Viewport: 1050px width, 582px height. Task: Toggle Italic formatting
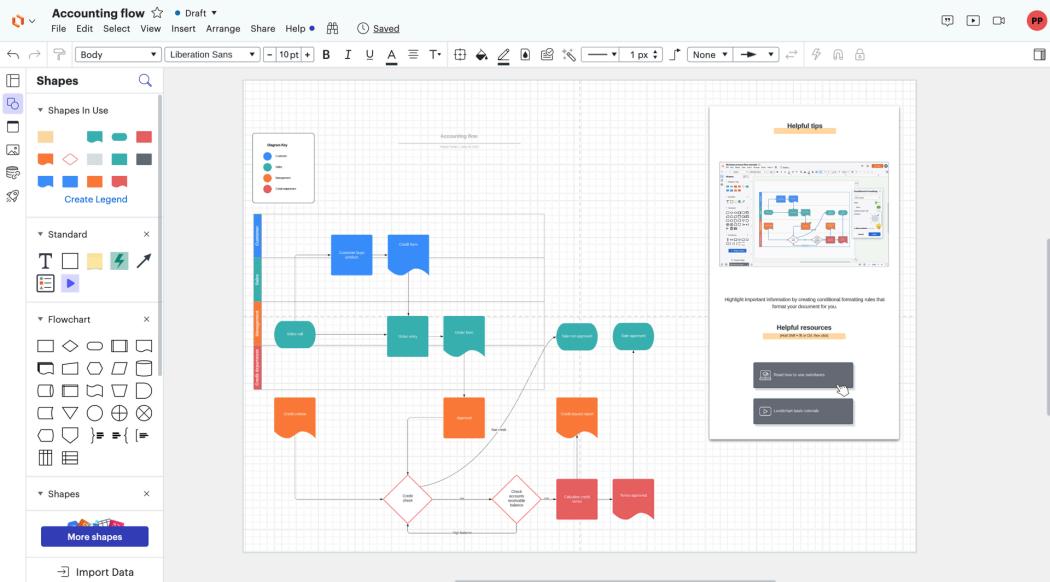348,55
